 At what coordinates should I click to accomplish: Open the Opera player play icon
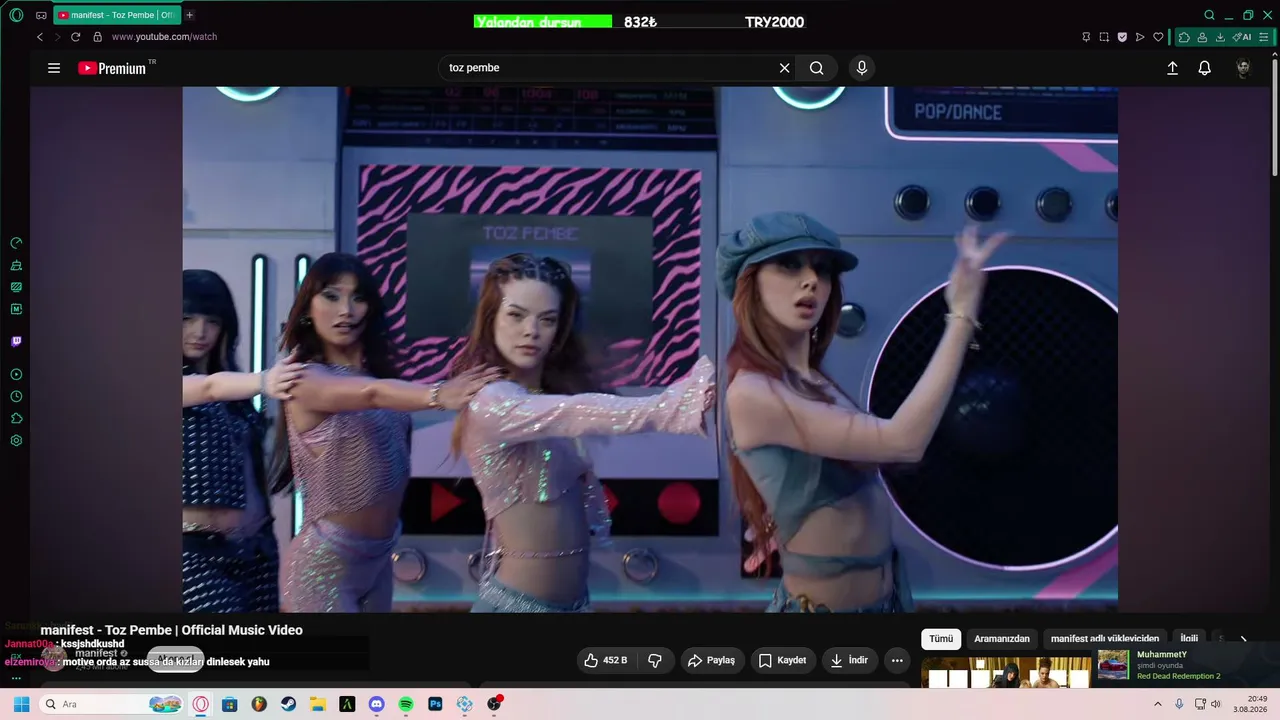pos(1140,37)
